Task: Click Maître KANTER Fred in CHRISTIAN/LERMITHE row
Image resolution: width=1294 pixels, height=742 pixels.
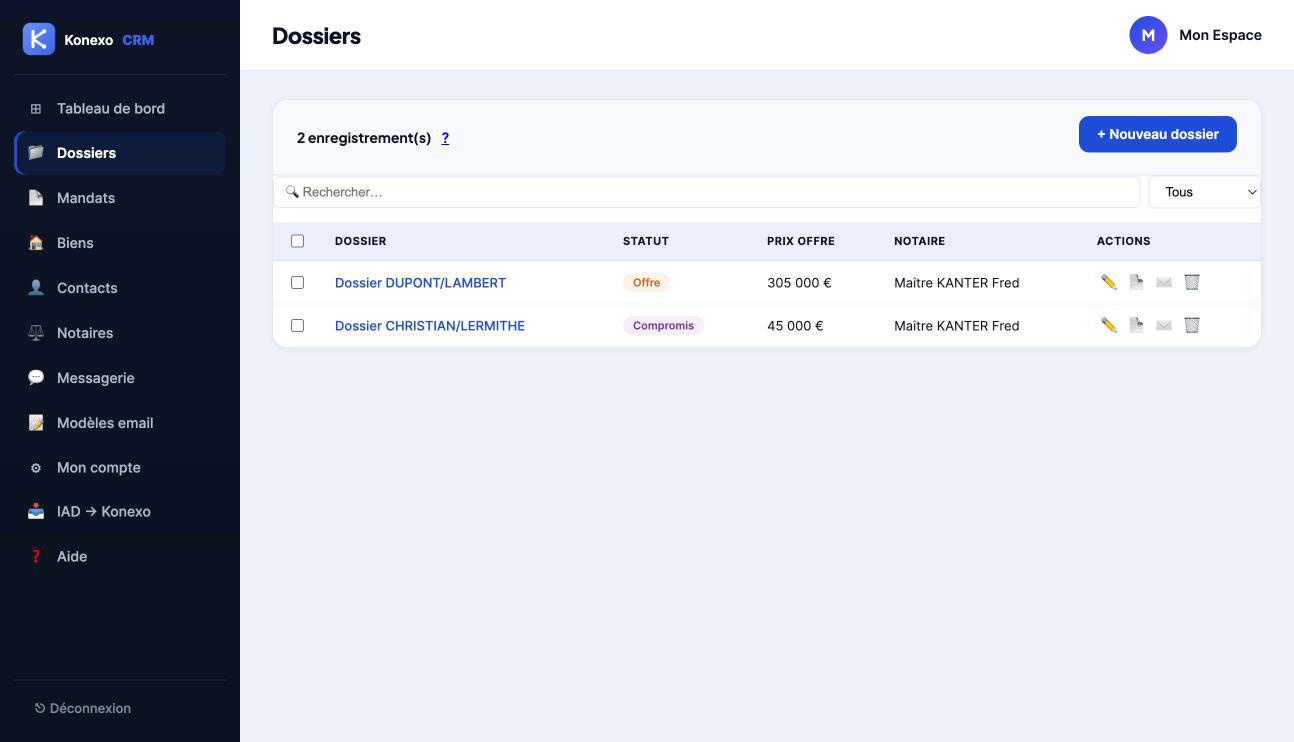Action: coord(957,326)
